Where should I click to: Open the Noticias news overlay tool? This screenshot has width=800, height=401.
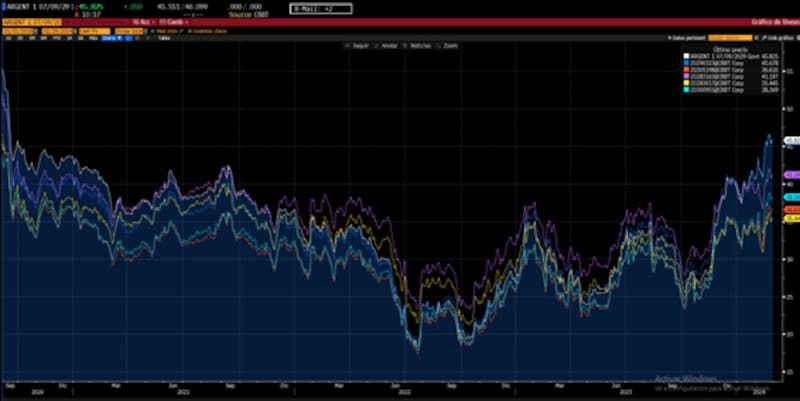[x=419, y=46]
